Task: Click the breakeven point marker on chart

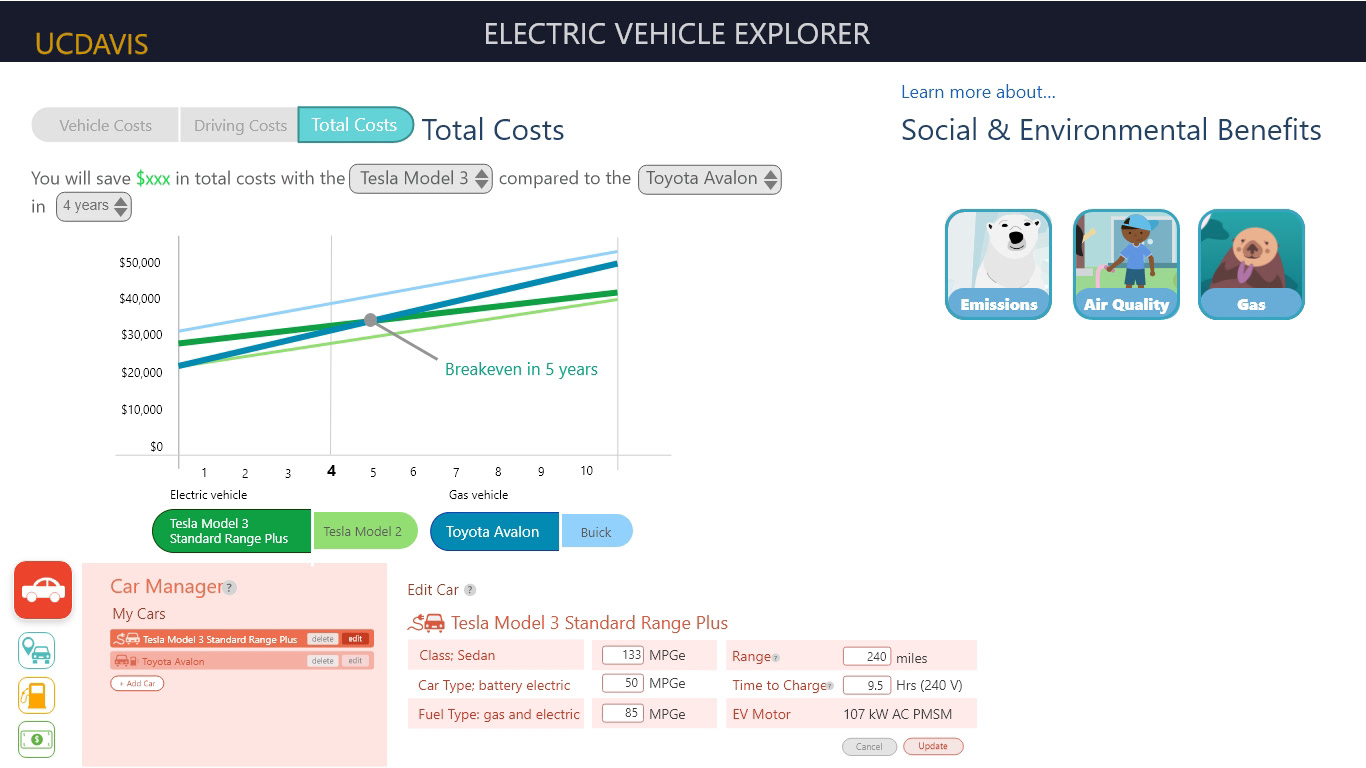Action: tap(371, 320)
